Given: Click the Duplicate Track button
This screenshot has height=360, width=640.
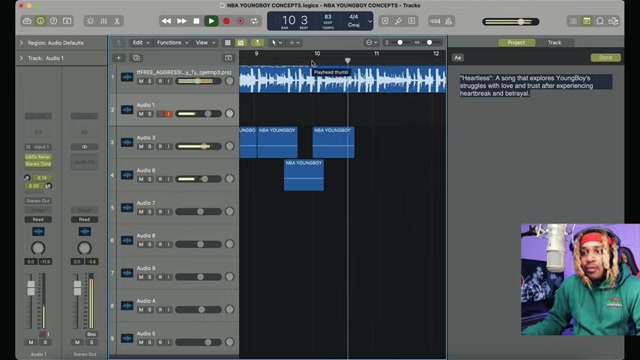Looking at the screenshot, I should [x=136, y=58].
